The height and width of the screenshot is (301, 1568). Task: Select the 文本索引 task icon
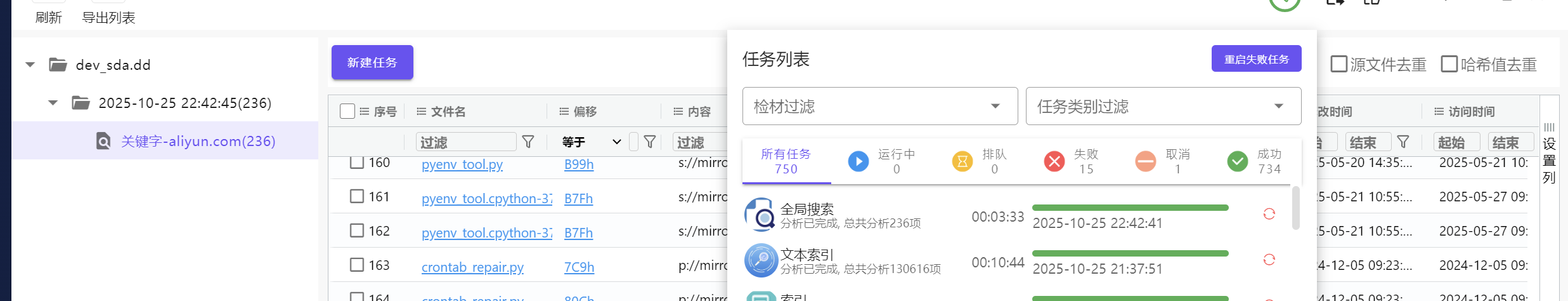[761, 260]
